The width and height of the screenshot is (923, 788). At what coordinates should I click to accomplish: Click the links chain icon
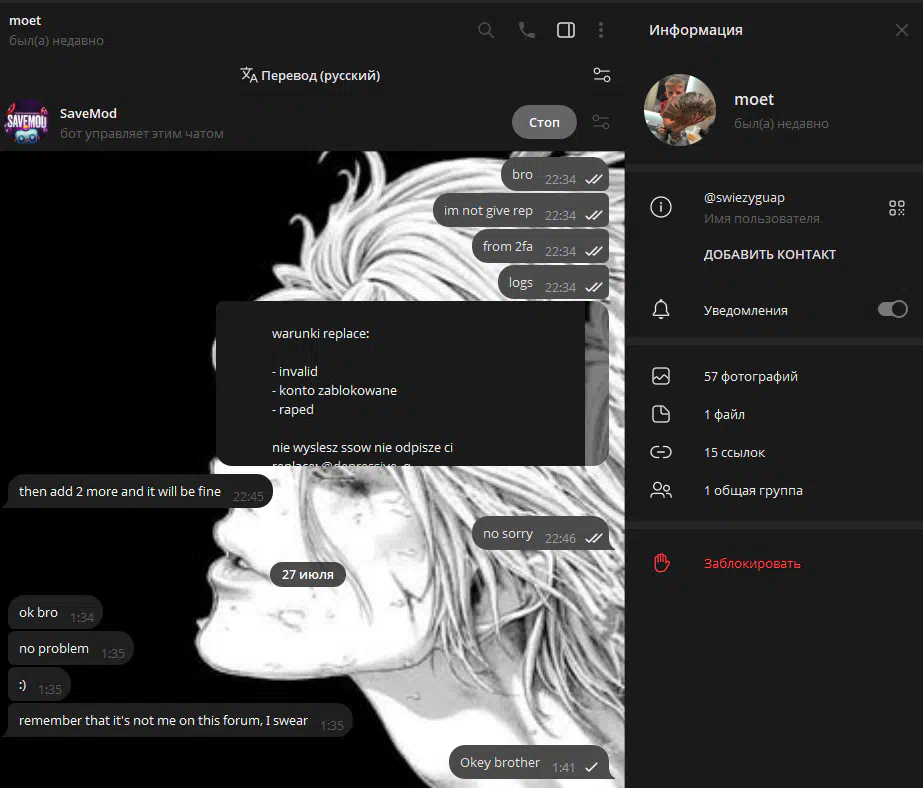tap(660, 452)
